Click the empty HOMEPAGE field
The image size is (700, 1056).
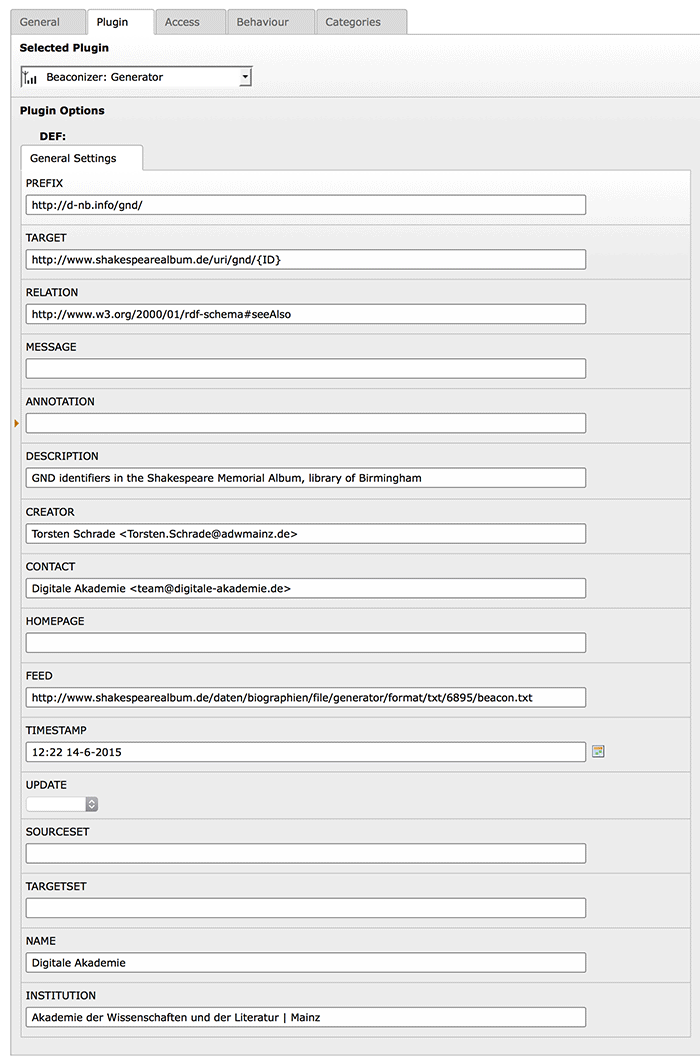pyautogui.click(x=305, y=642)
